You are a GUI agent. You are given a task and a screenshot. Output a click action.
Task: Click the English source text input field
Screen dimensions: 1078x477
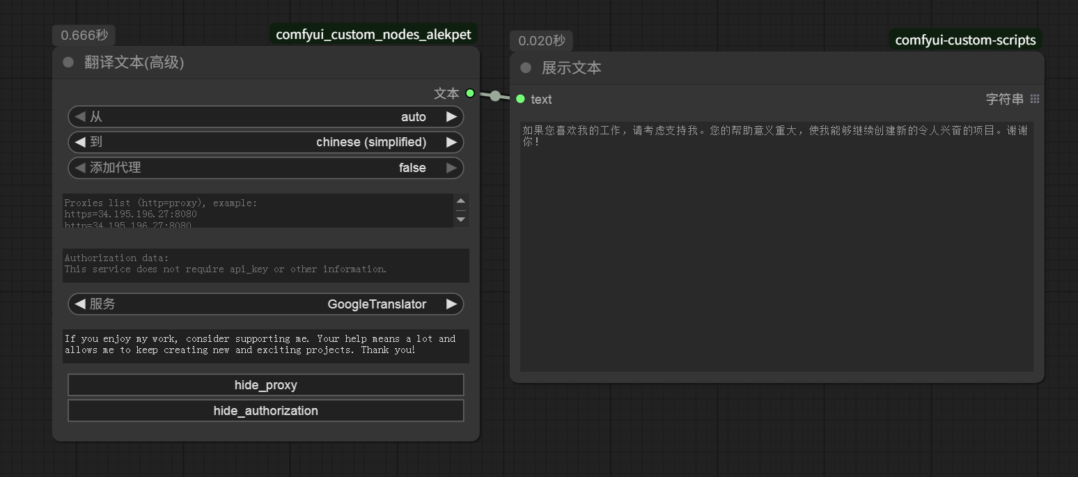tap(265, 346)
